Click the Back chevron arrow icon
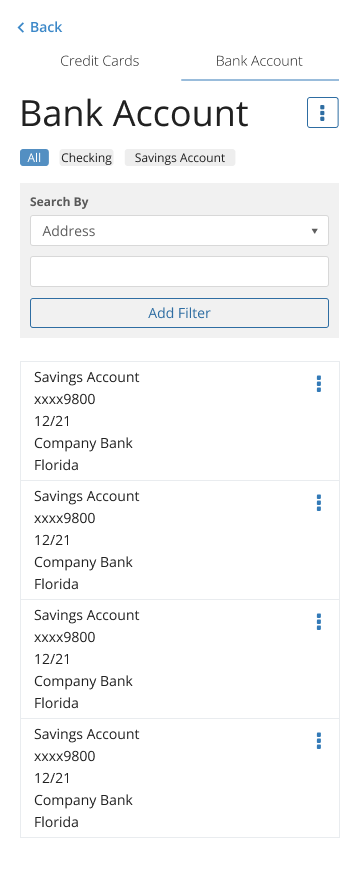The height and width of the screenshot is (873, 360). (21, 27)
